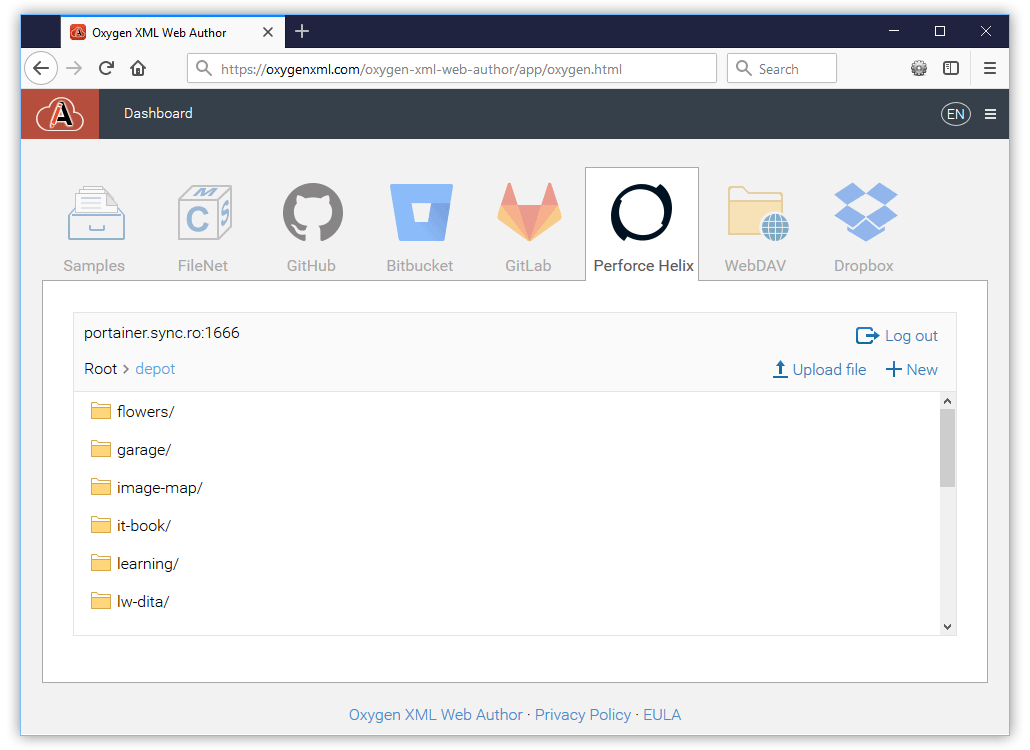1030x750 pixels.
Task: Log out of the Perforce server
Action: (x=897, y=336)
